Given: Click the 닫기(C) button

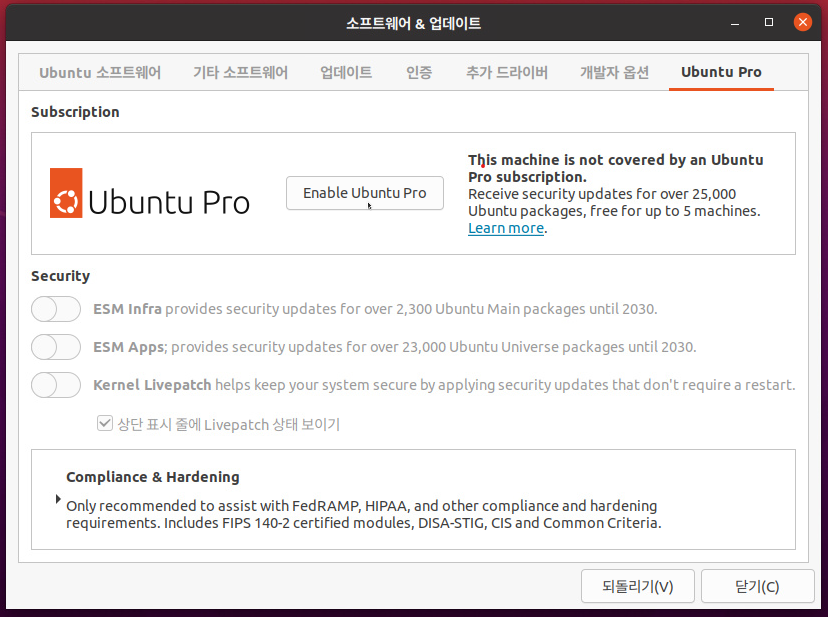Looking at the screenshot, I should (x=757, y=586).
